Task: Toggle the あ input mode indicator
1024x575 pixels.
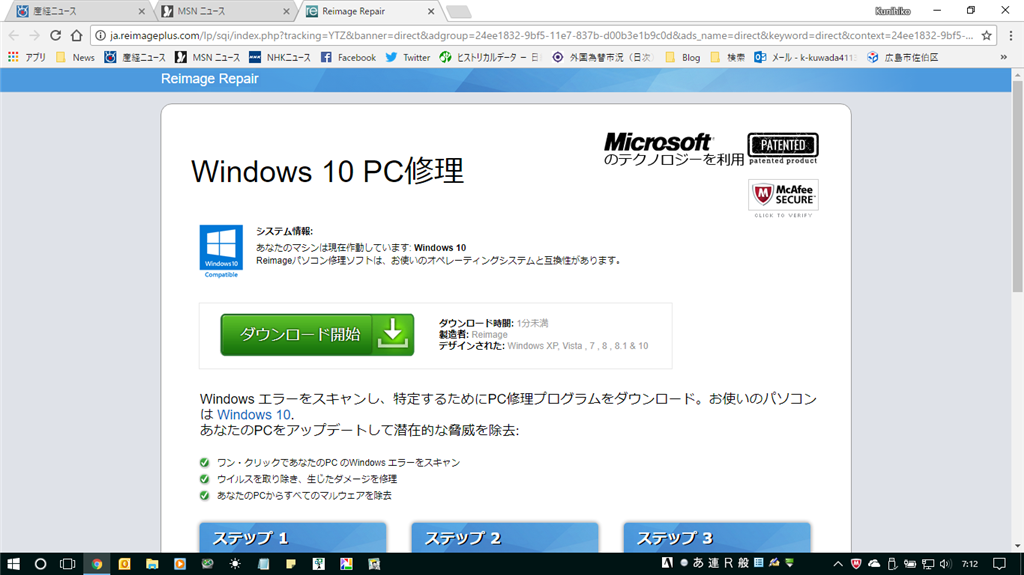Action: [x=698, y=563]
